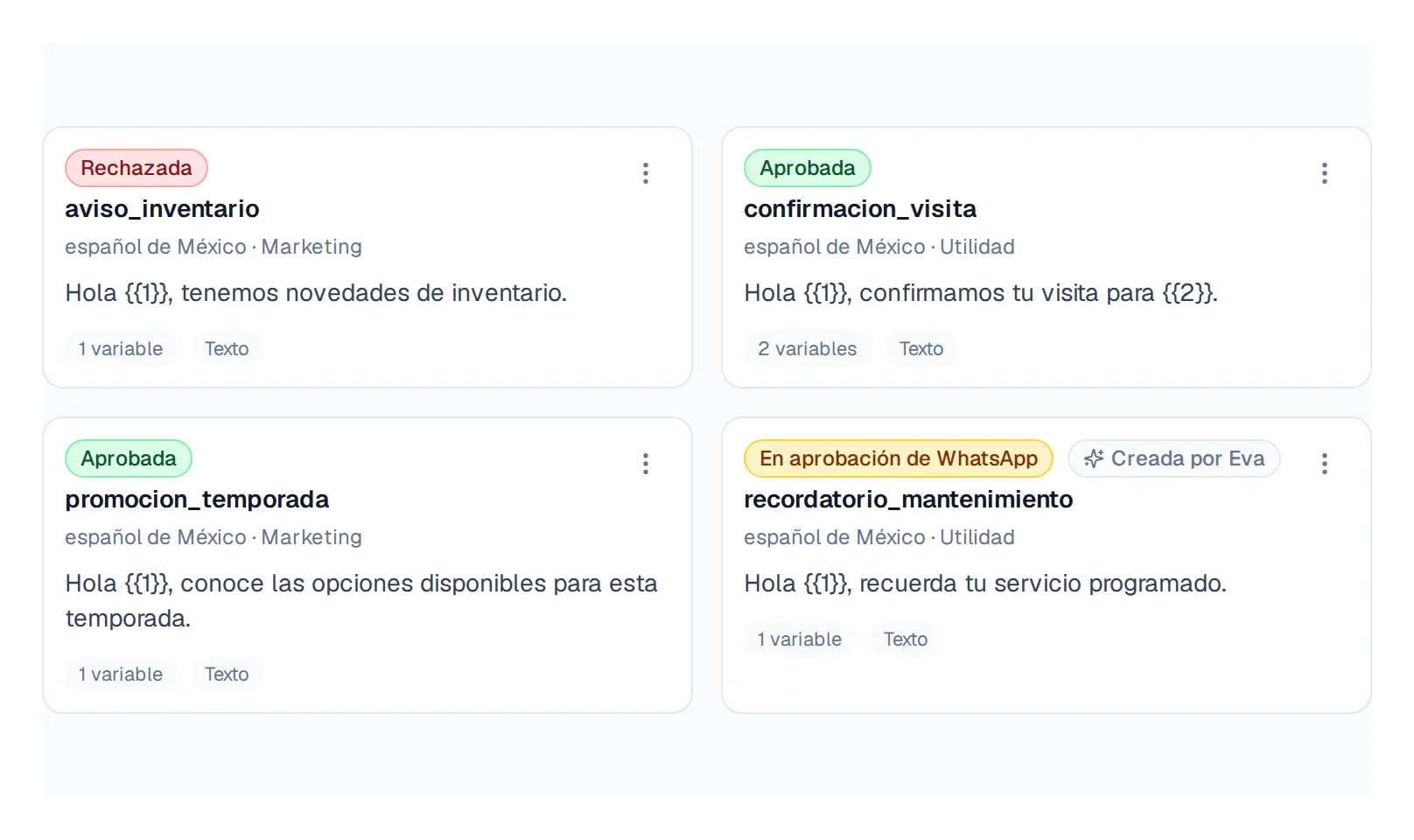Click the Aprobada badge on promocion_temporada

pos(129,458)
